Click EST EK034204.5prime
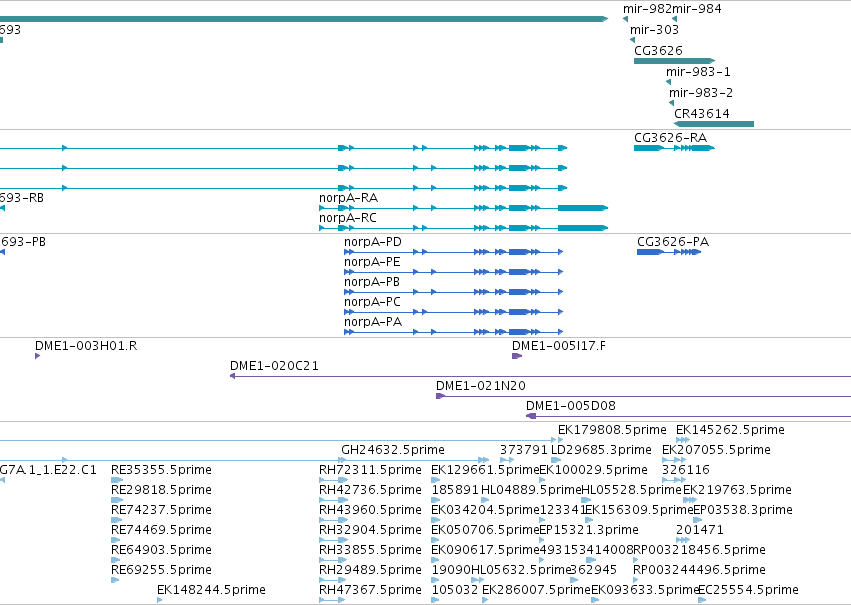 coord(485,511)
